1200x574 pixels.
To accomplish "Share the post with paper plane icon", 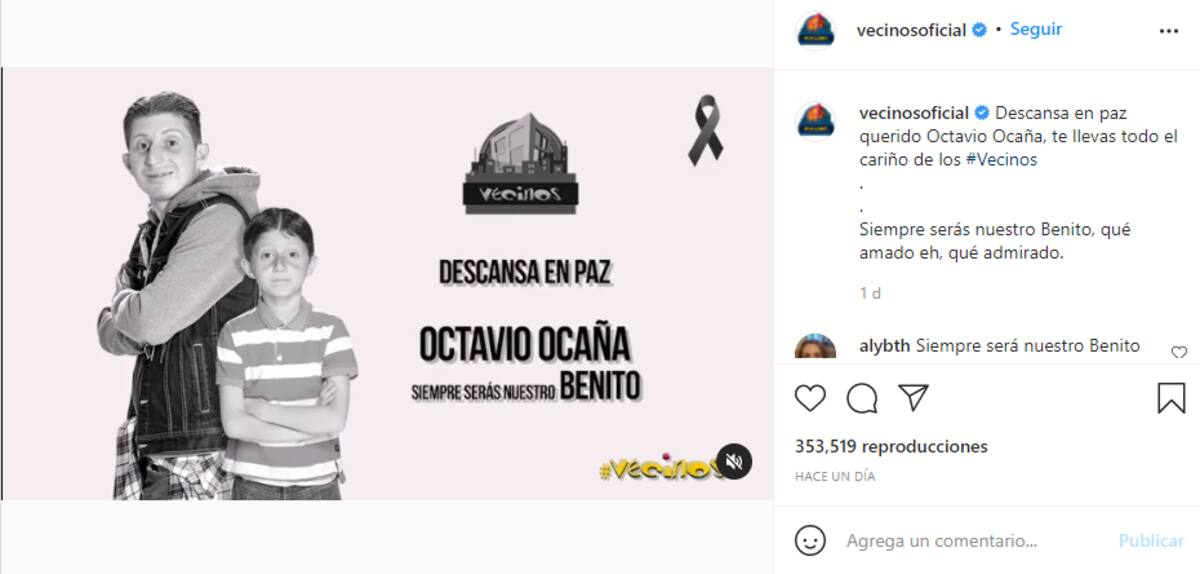I will pyautogui.click(x=913, y=398).
